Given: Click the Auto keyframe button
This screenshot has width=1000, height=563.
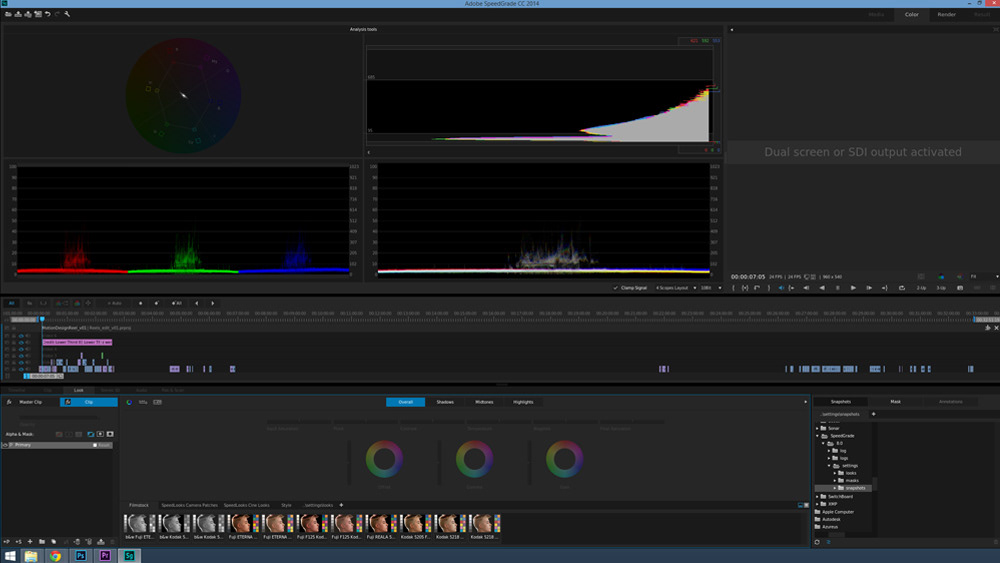Looking at the screenshot, I should 114,303.
